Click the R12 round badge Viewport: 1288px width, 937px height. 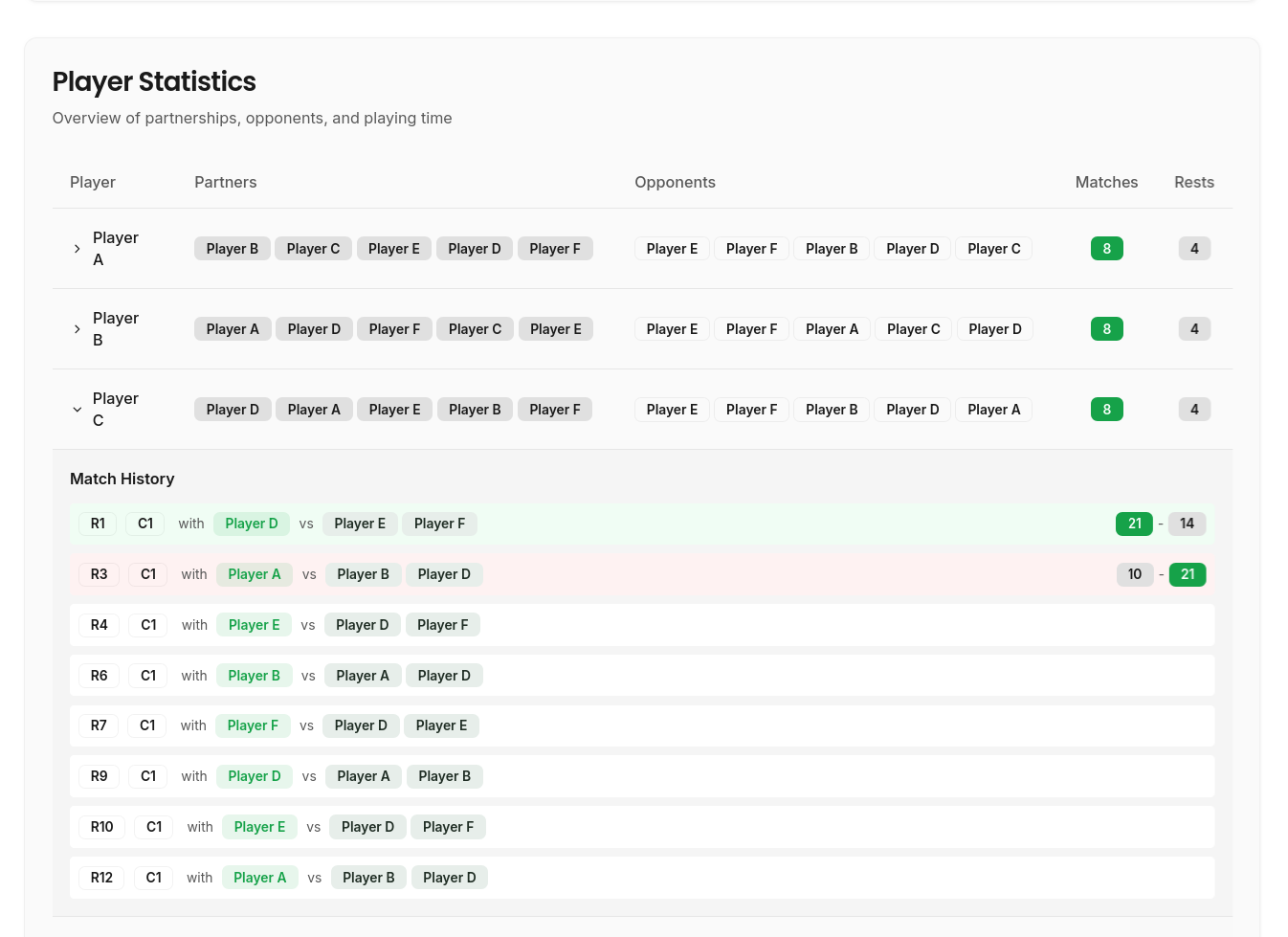pyautogui.click(x=101, y=878)
